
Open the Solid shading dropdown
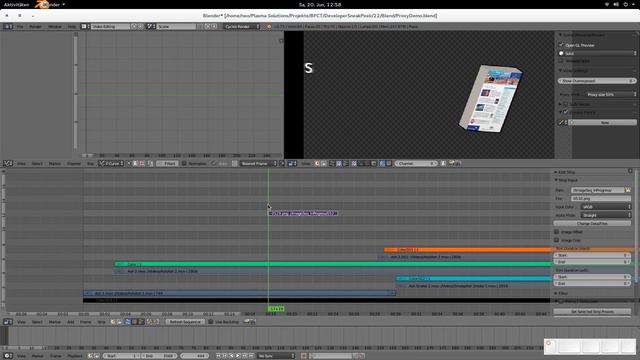(597, 53)
